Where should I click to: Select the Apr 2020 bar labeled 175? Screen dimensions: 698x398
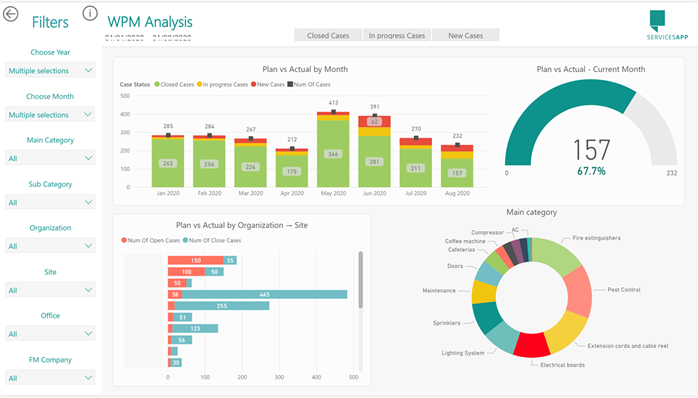pyautogui.click(x=292, y=171)
